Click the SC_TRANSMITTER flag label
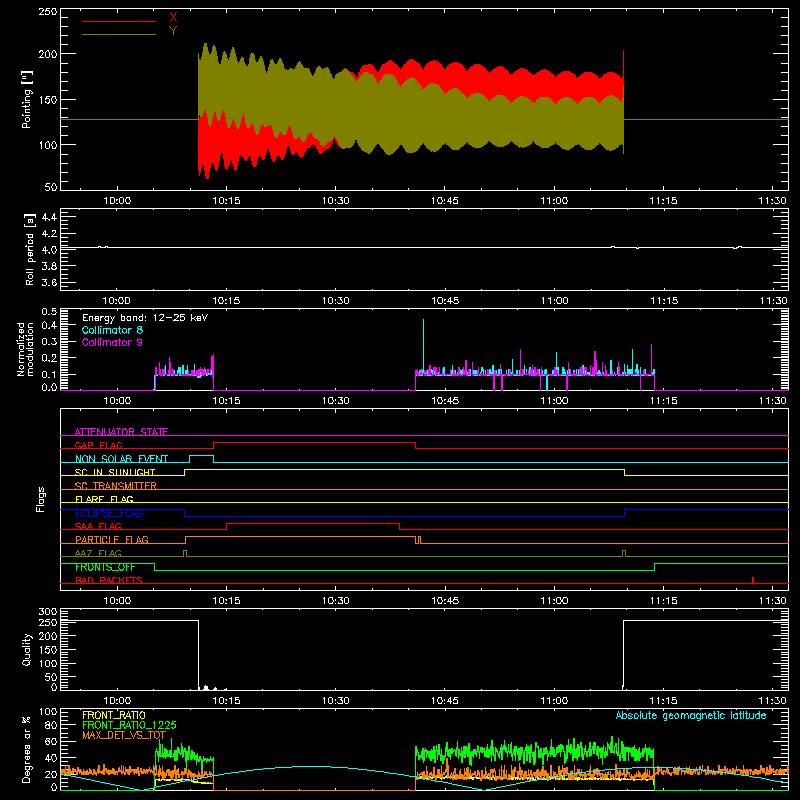The width and height of the screenshot is (800, 800). point(116,486)
